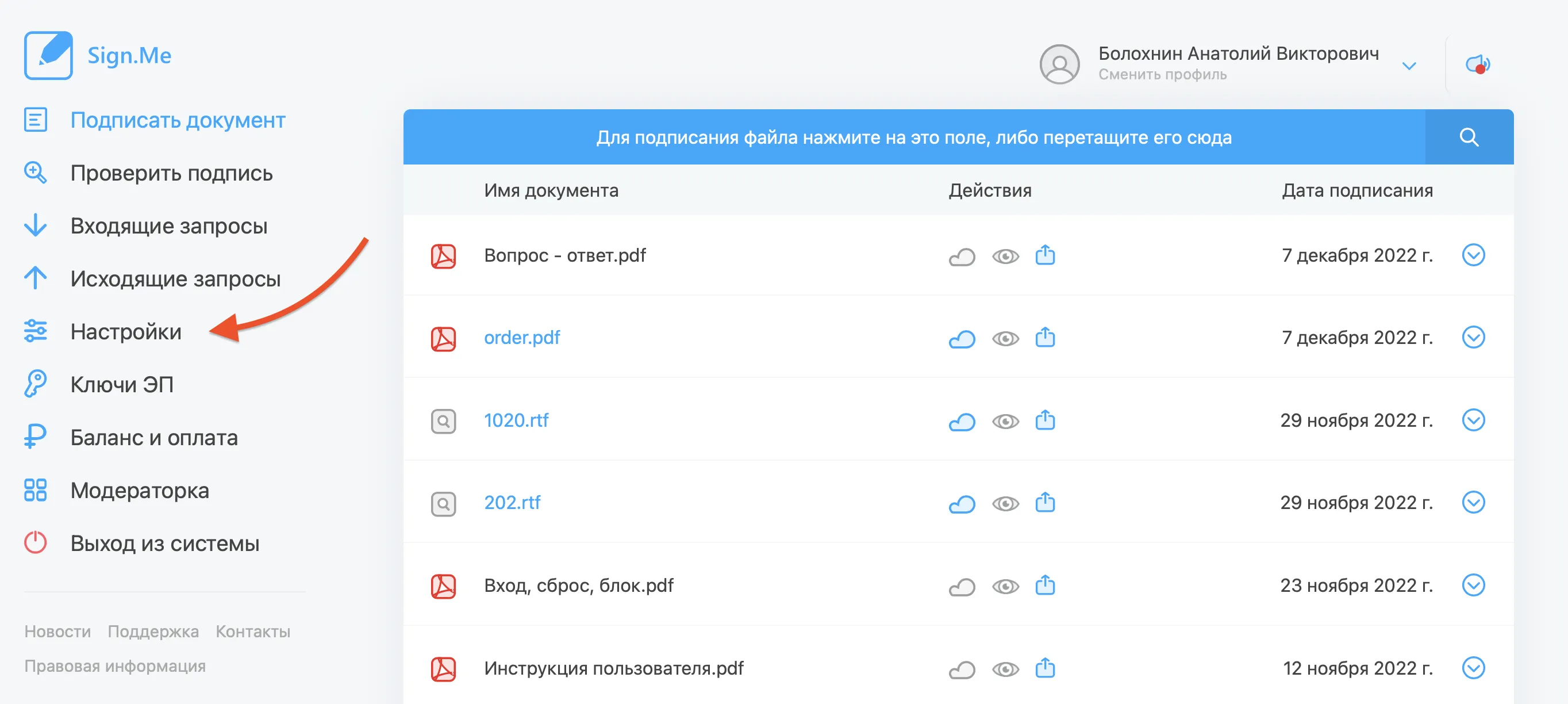Open Поддержка footer link
This screenshot has width=1568, height=704.
153,632
